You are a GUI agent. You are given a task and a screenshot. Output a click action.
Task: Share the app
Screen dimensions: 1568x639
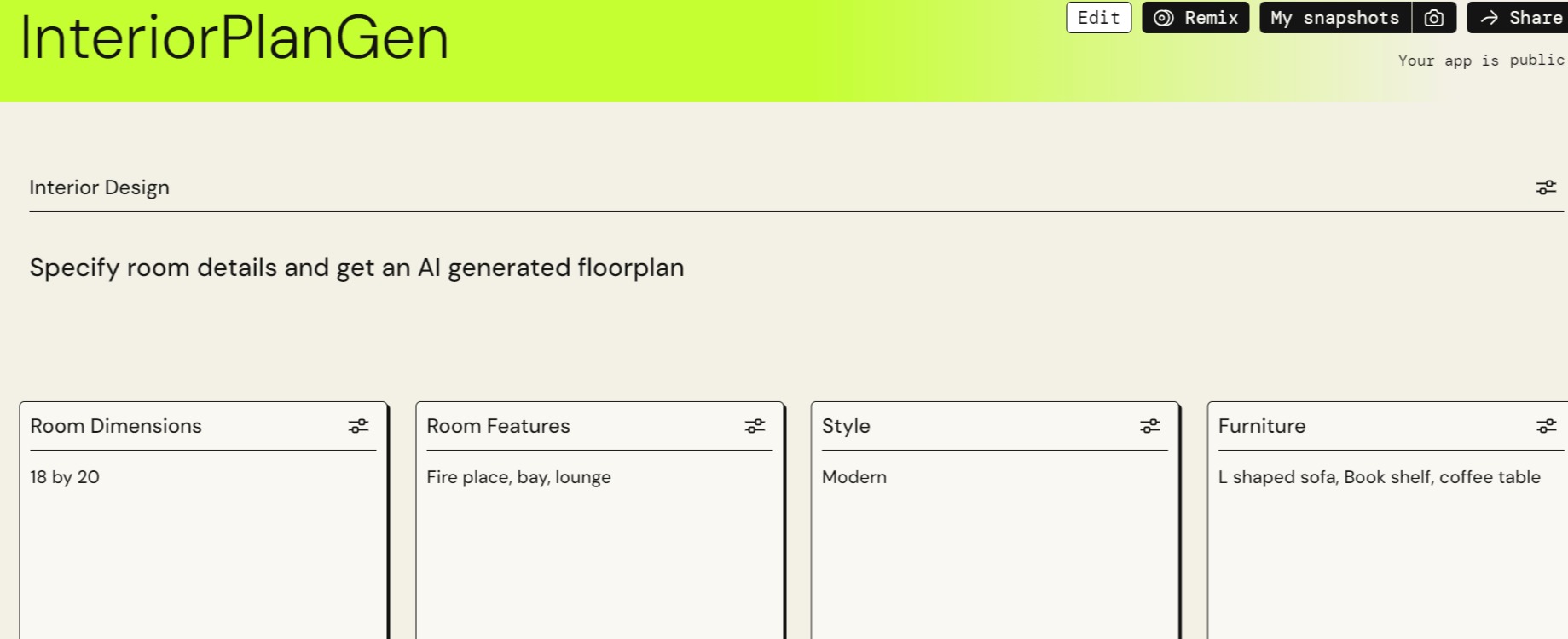[x=1519, y=18]
